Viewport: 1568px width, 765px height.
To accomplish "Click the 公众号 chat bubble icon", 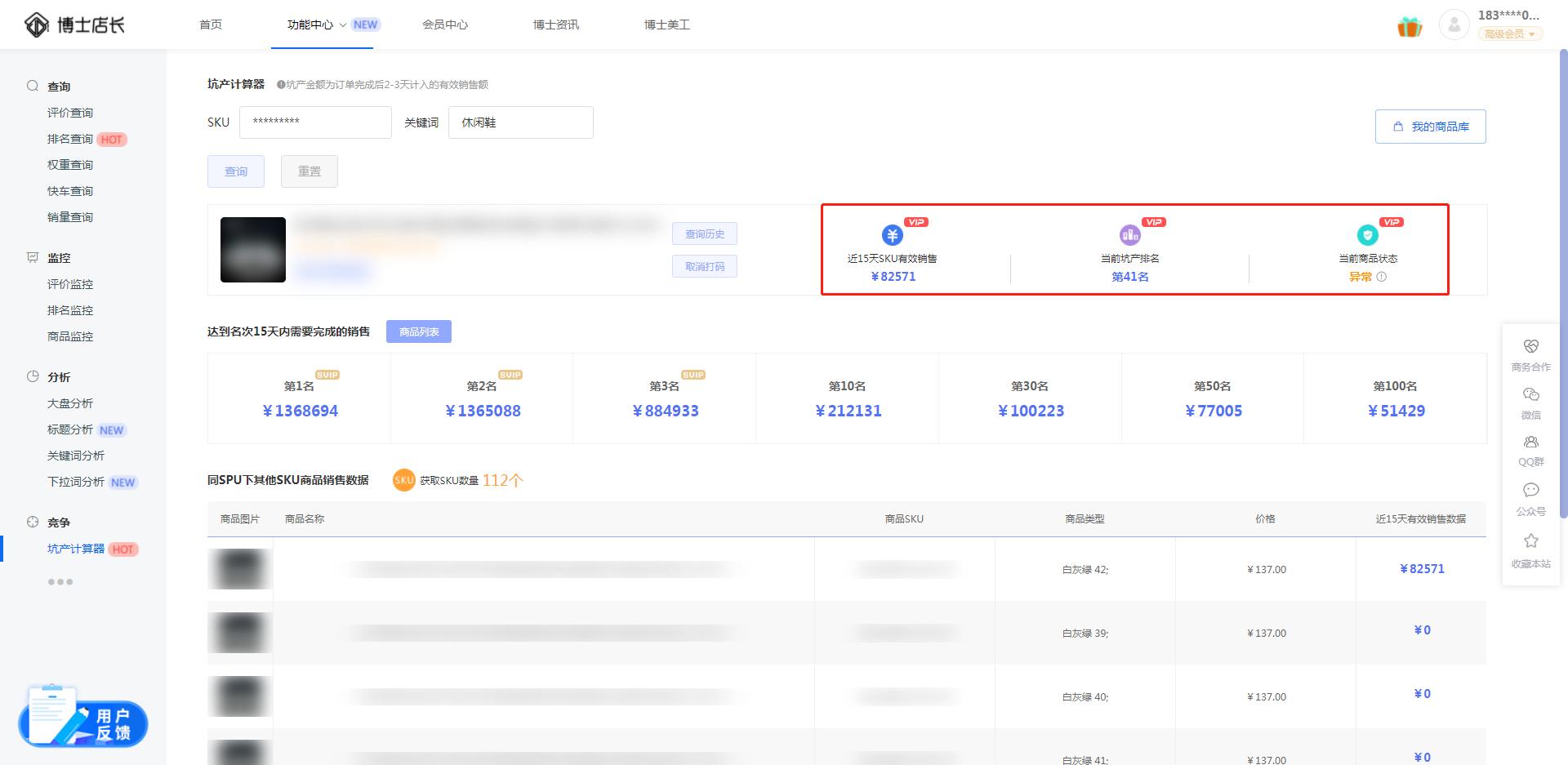I will (x=1530, y=491).
